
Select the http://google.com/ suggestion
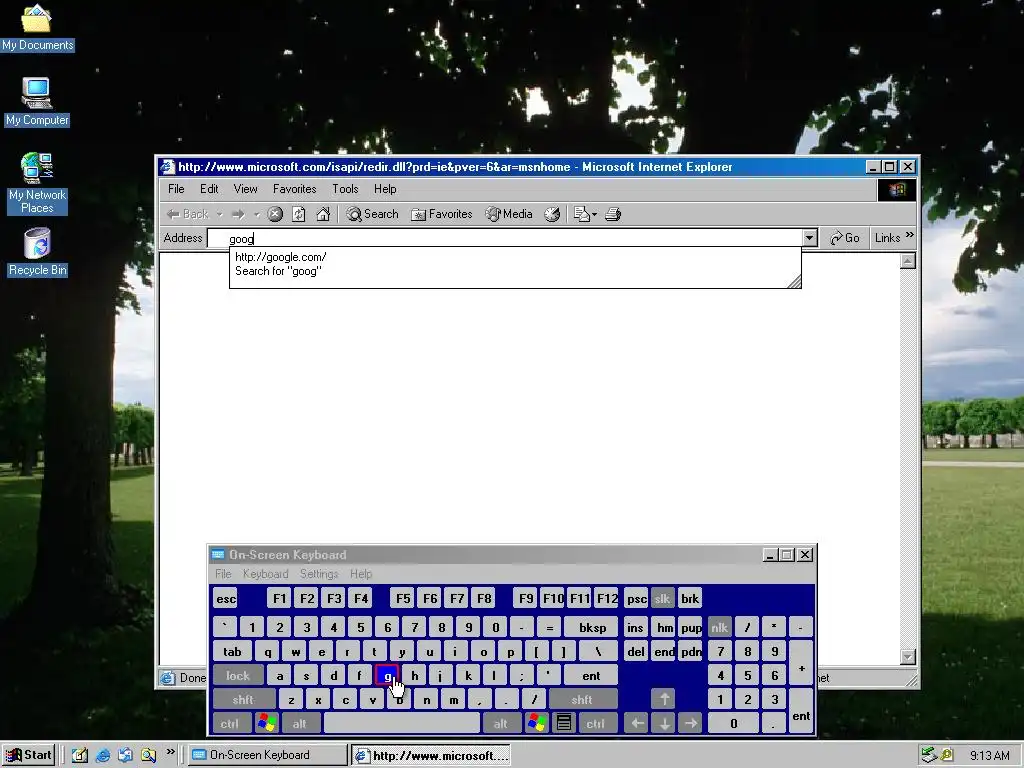coord(280,257)
